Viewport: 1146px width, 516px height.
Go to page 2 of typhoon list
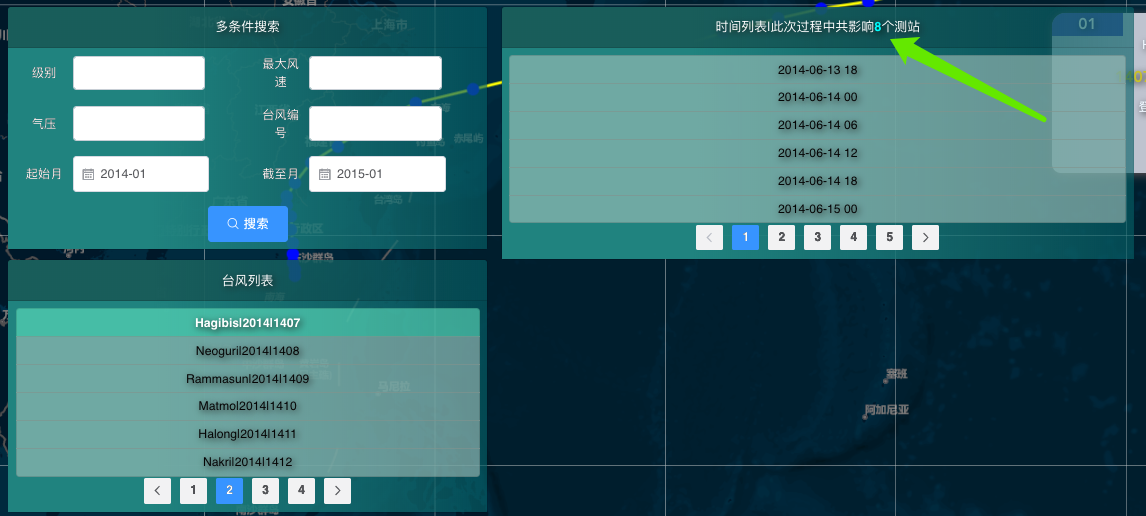point(229,490)
